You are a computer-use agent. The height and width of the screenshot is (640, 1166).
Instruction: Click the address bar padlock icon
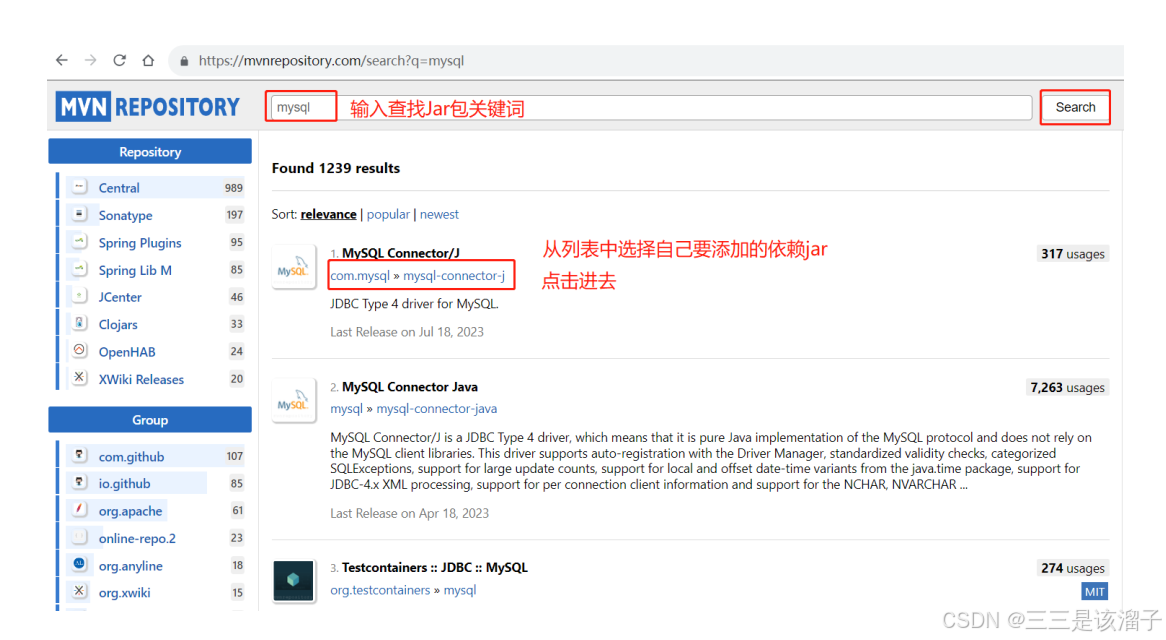click(184, 61)
